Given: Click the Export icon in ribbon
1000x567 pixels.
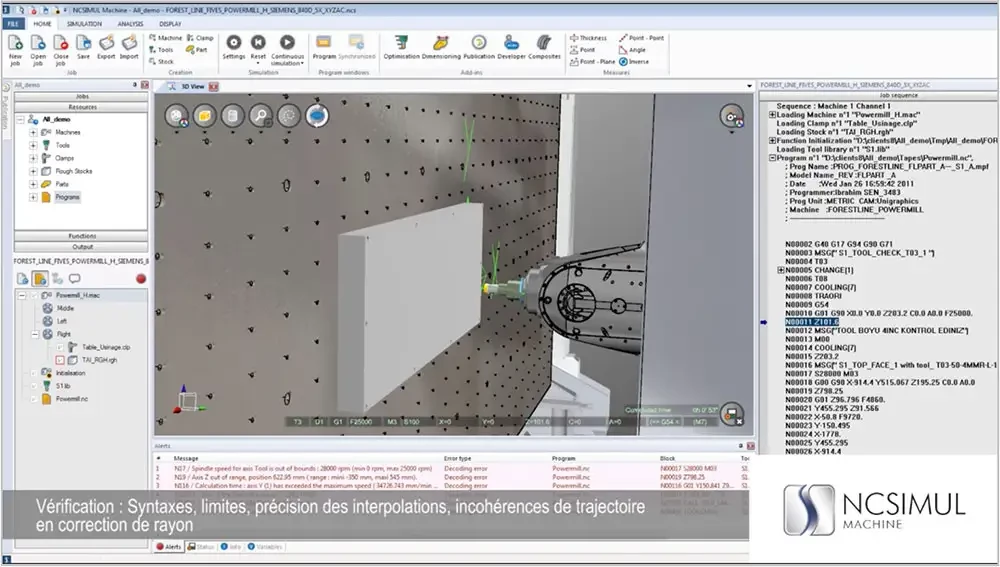Looking at the screenshot, I should (x=107, y=47).
